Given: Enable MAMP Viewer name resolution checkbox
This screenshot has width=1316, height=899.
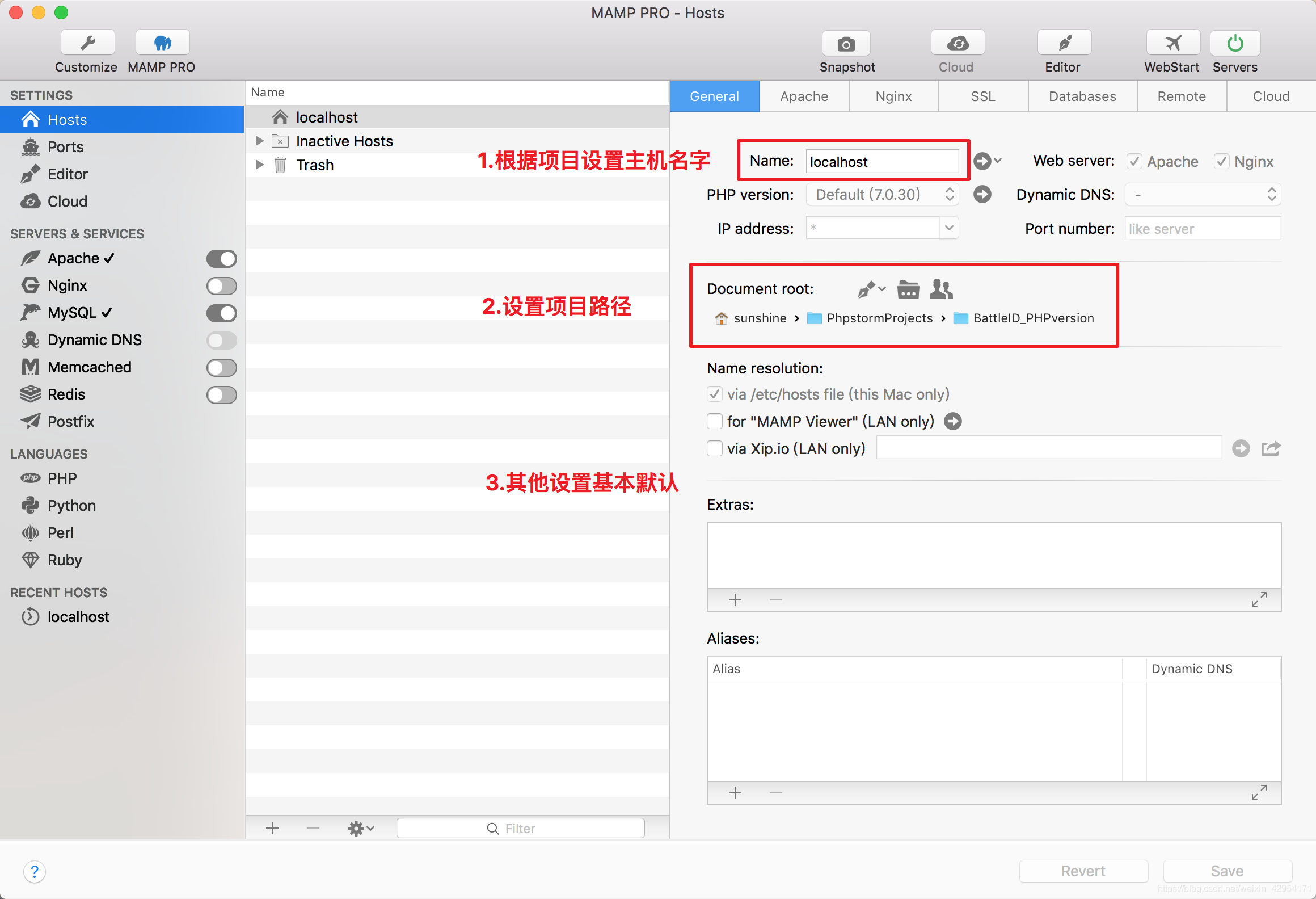Looking at the screenshot, I should (x=715, y=422).
